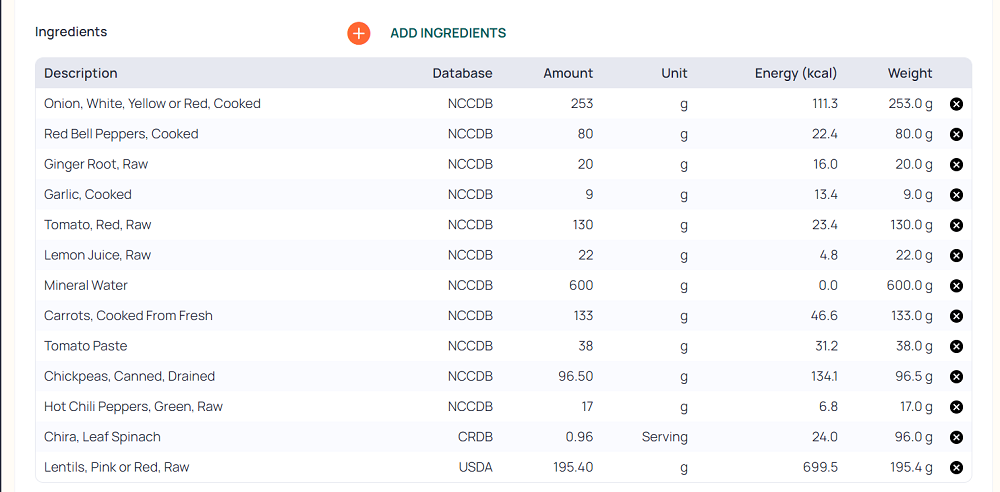Click the Hot Chili Peppers description
Viewport: 1000px width, 492px height.
[133, 407]
